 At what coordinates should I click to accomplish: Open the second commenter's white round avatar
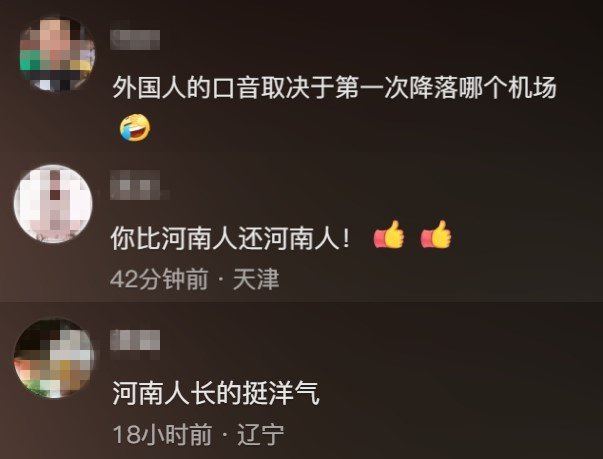pos(53,204)
